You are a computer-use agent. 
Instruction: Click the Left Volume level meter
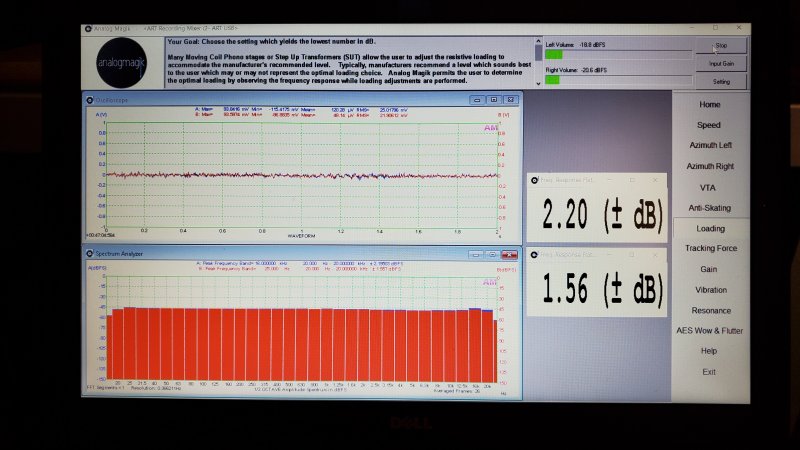618,55
